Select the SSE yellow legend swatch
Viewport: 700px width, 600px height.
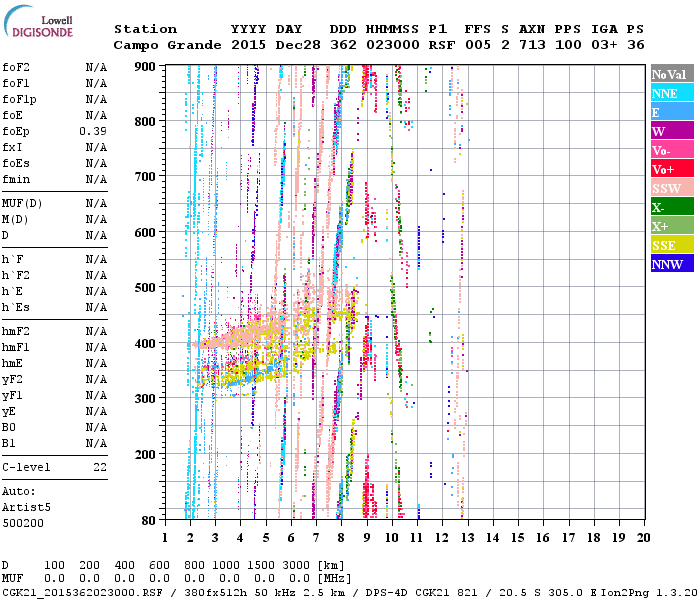[x=672, y=245]
